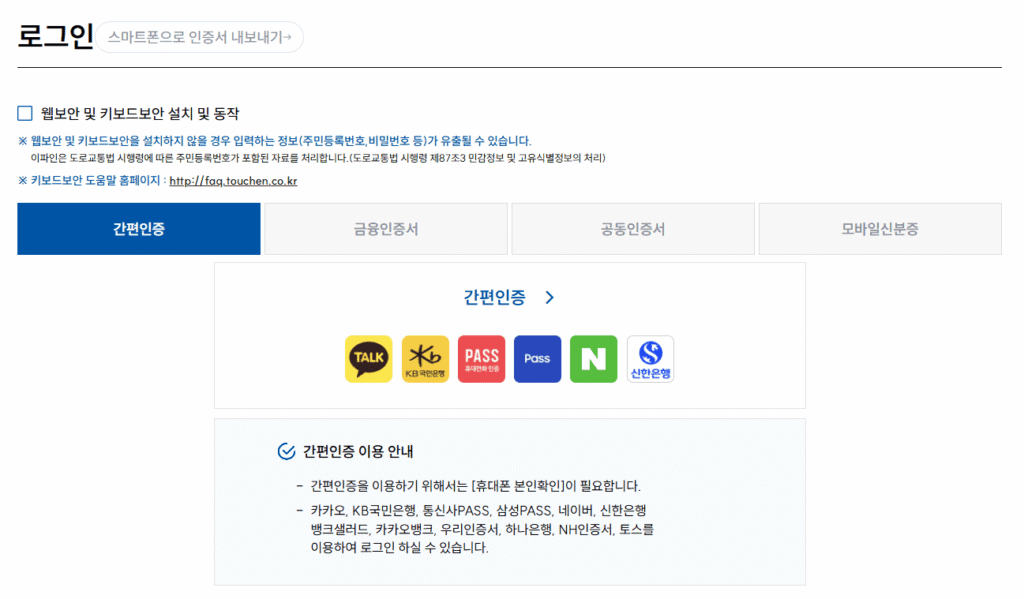Click the 웹보안 및 키보드보안 설치 및 동작 label

click(140, 114)
